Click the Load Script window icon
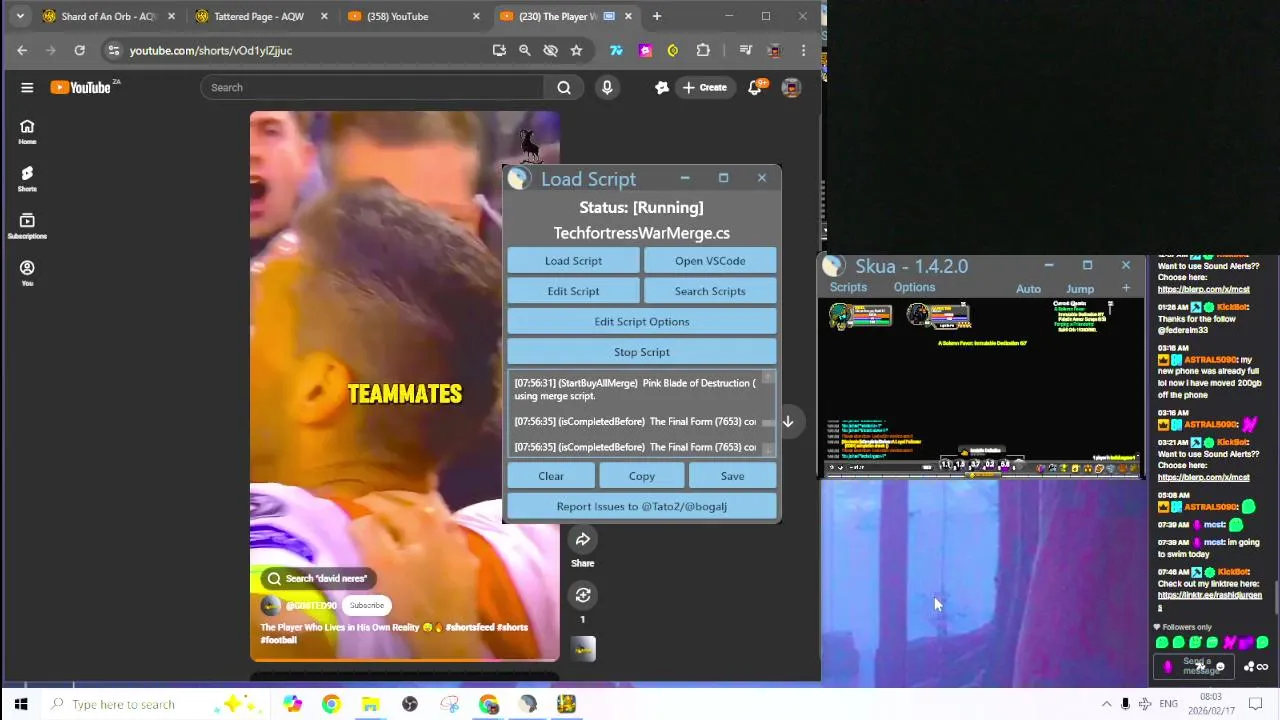This screenshot has width=1280, height=720. (x=518, y=179)
